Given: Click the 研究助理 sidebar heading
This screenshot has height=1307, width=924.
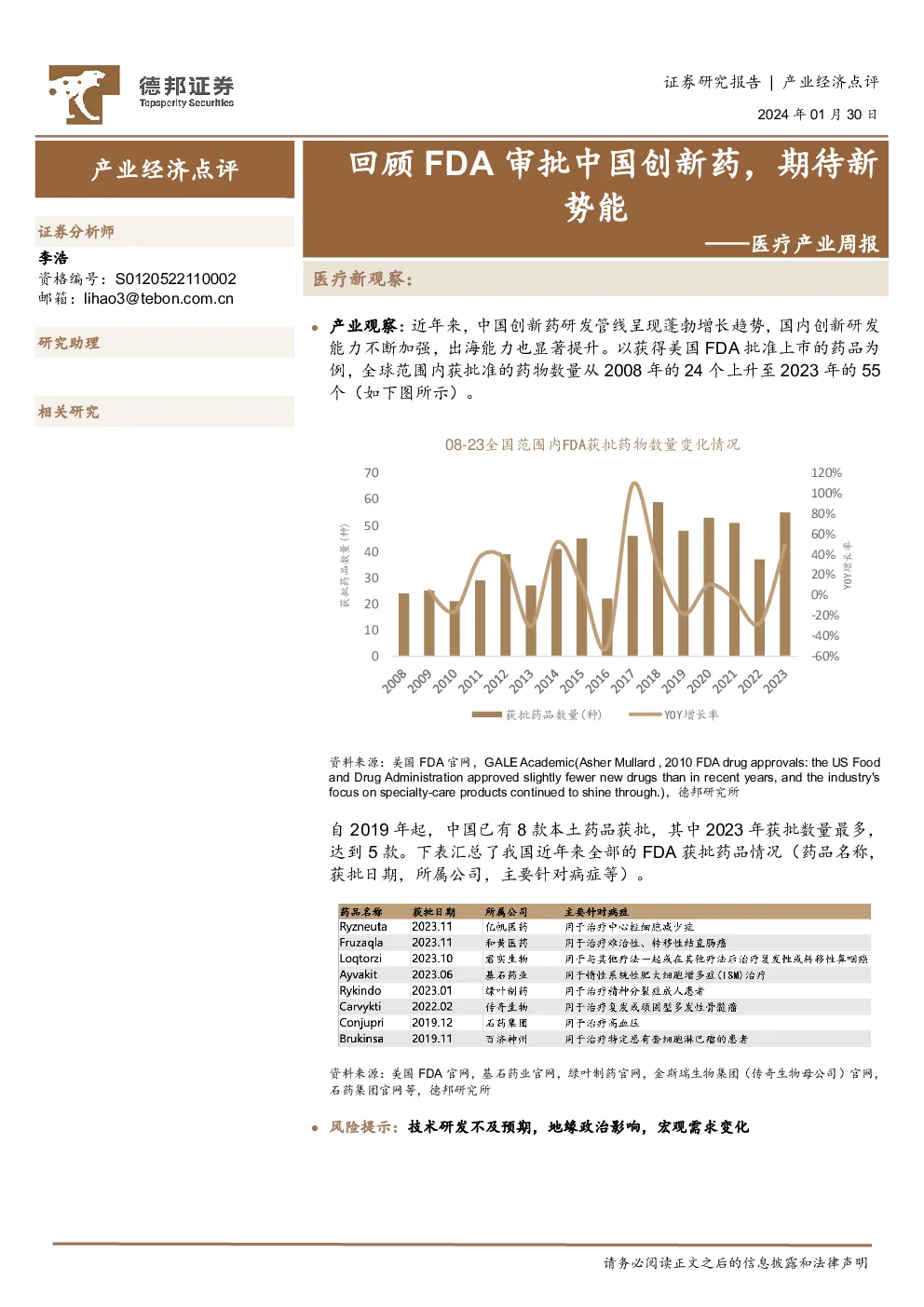Looking at the screenshot, I should [68, 344].
